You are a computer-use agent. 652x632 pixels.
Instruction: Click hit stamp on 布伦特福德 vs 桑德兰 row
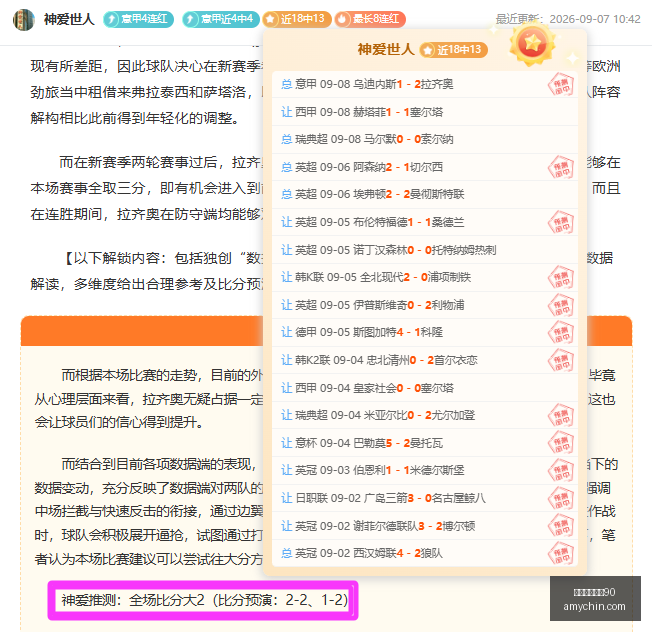pos(561,222)
